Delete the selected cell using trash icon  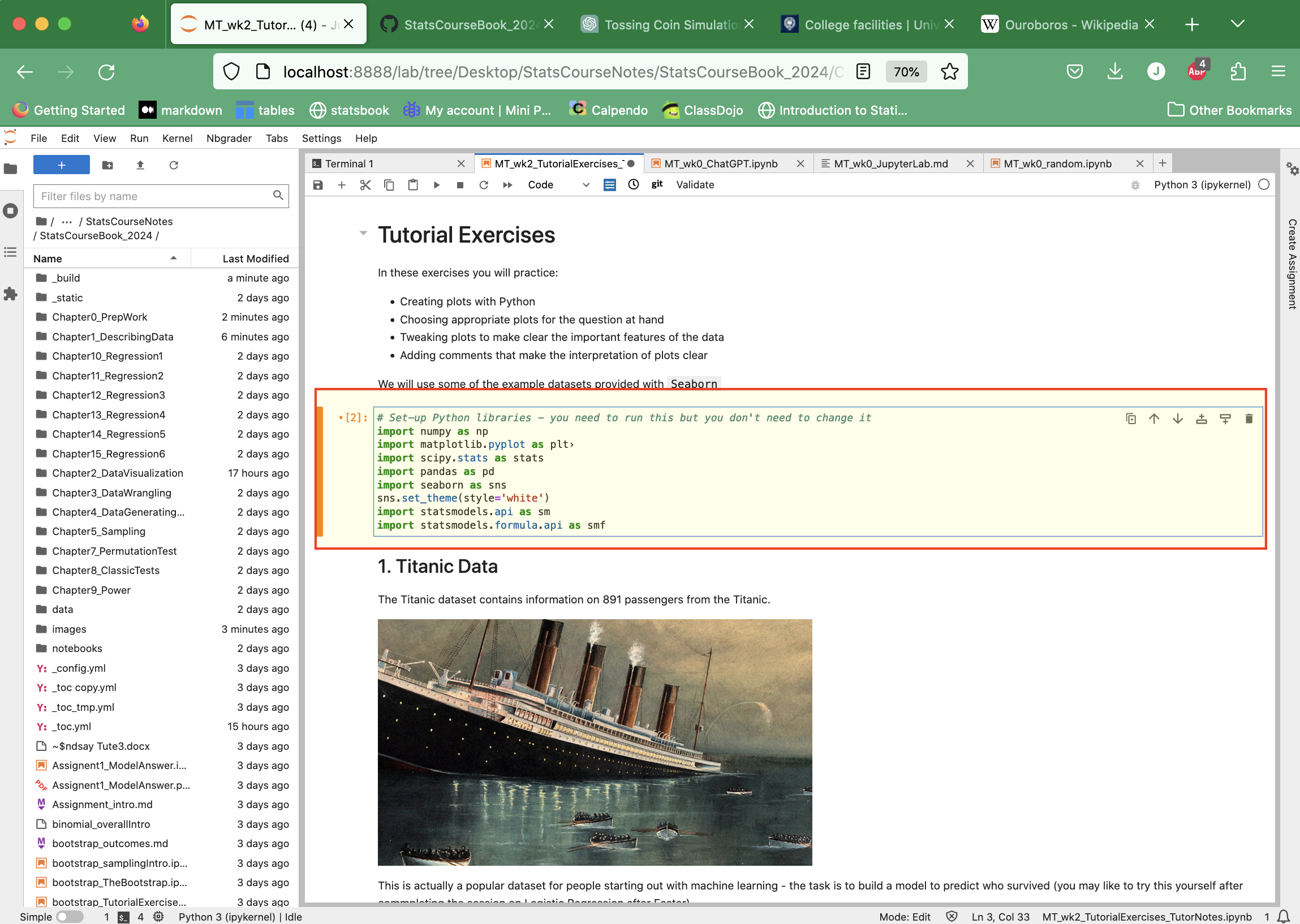1249,419
